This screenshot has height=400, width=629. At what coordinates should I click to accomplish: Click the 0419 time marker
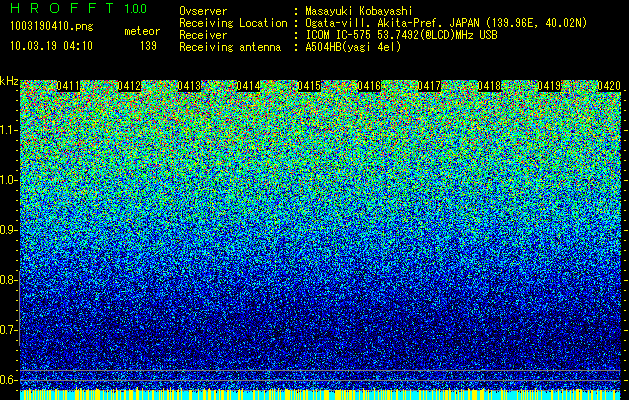[549, 86]
